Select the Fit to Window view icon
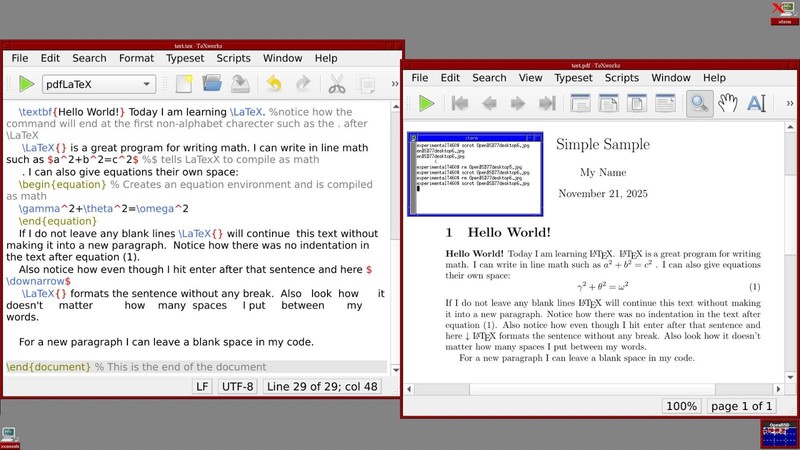The width and height of the screenshot is (800, 450). 637,104
